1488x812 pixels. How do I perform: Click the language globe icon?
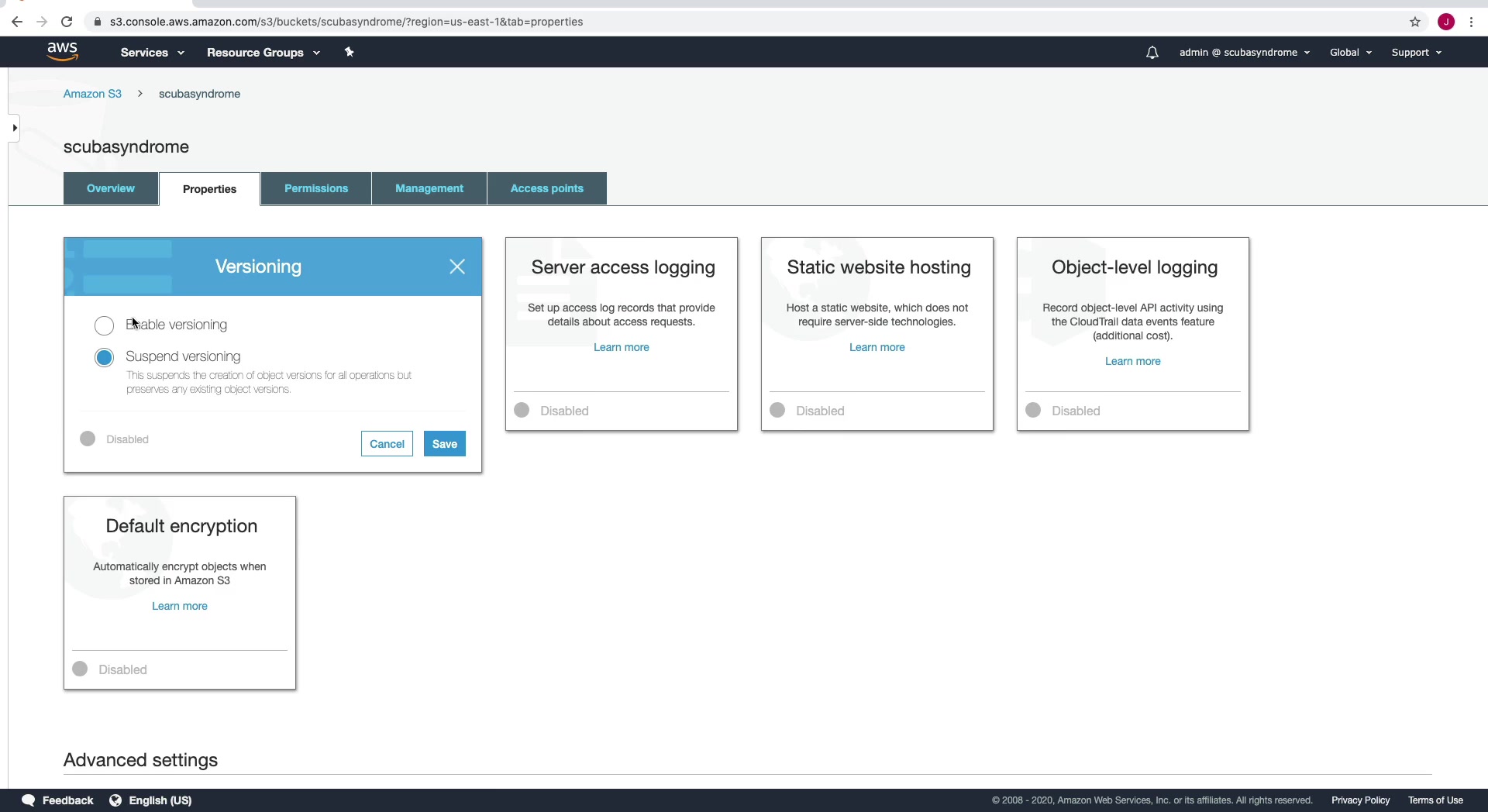click(x=115, y=800)
